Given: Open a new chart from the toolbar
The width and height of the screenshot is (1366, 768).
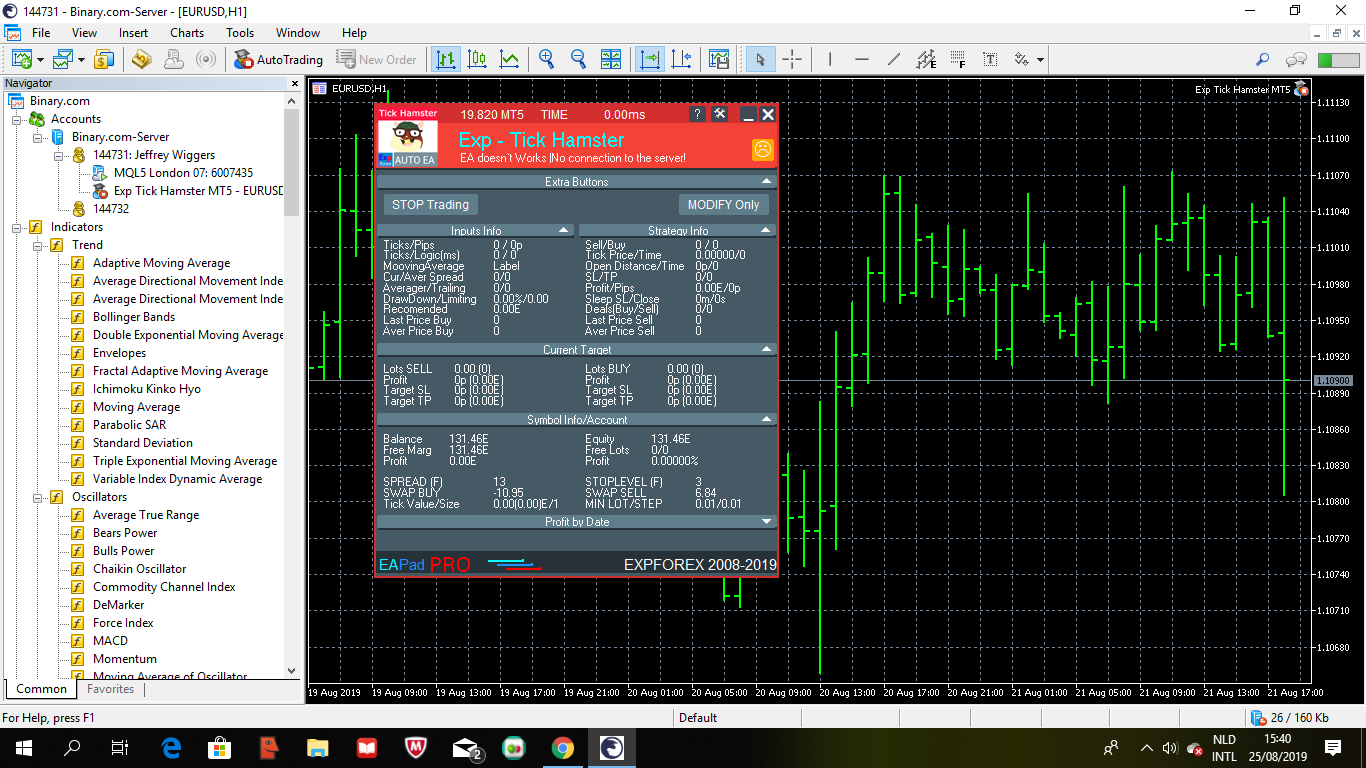Looking at the screenshot, I should 22,59.
